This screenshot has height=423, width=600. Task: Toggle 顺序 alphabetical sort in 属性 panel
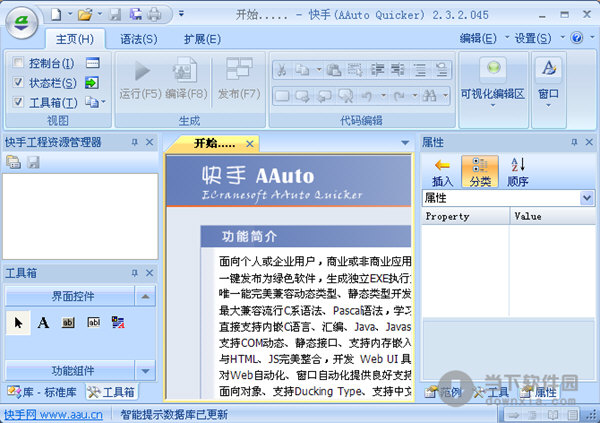pyautogui.click(x=518, y=172)
